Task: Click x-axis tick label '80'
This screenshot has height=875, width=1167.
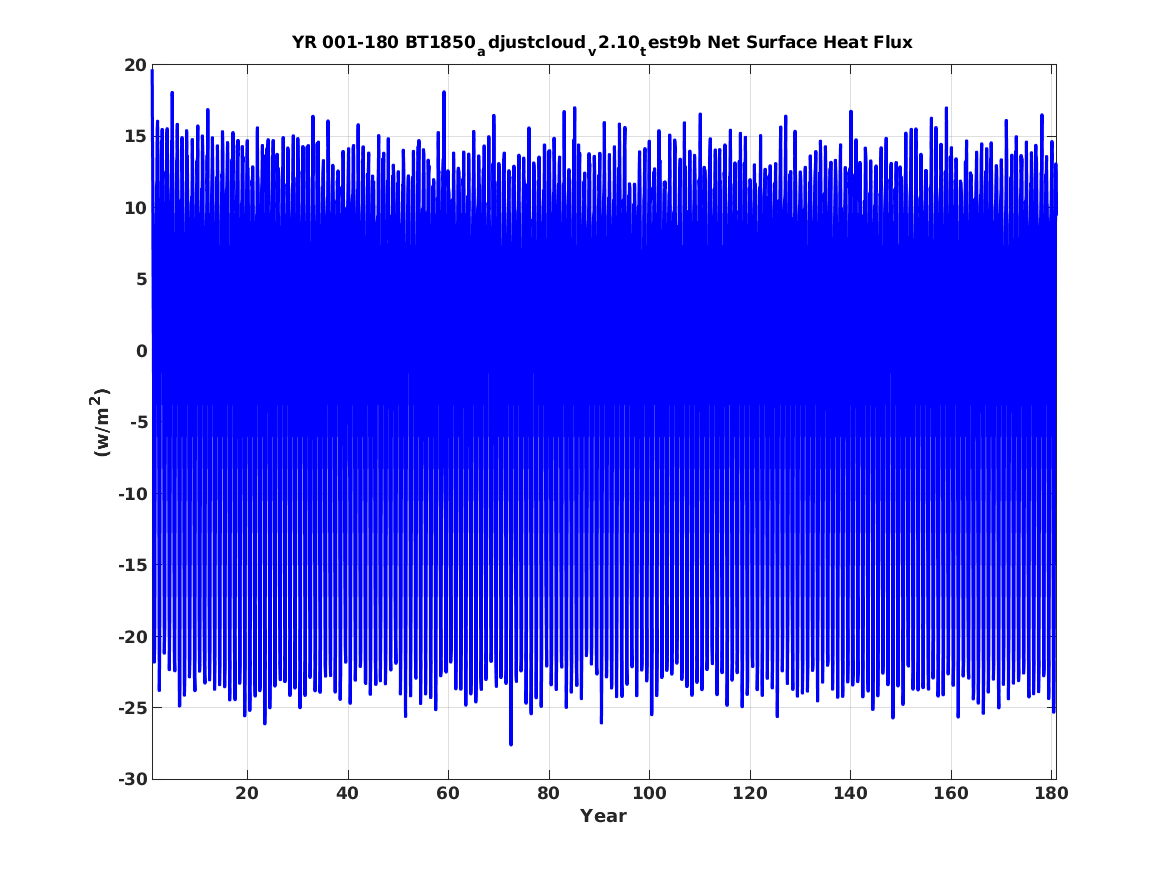Action: click(549, 794)
